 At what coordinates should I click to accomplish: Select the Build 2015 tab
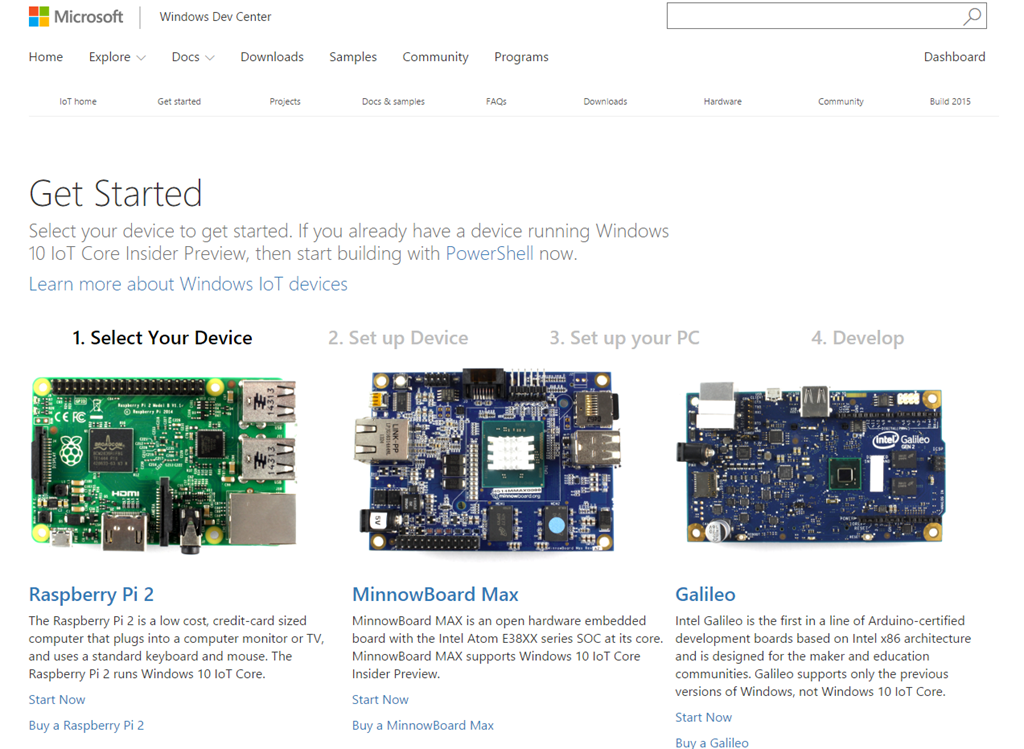tap(949, 101)
